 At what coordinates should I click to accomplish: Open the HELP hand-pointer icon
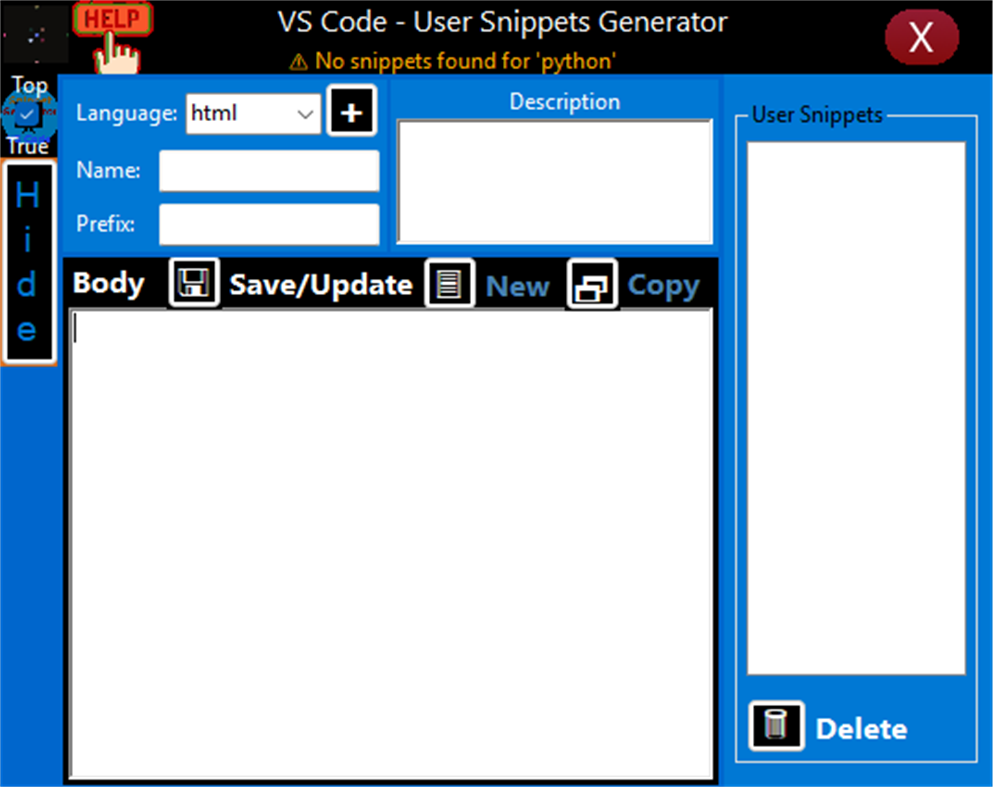pyautogui.click(x=113, y=37)
